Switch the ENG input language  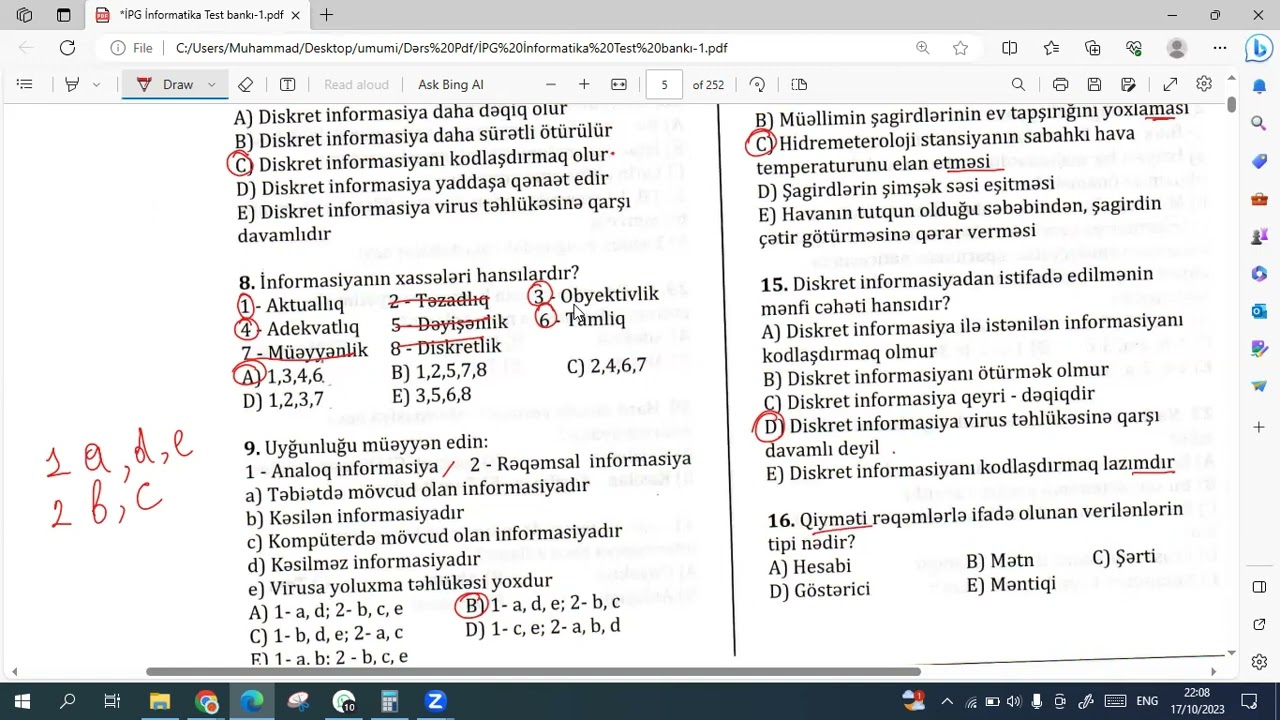coord(1148,701)
